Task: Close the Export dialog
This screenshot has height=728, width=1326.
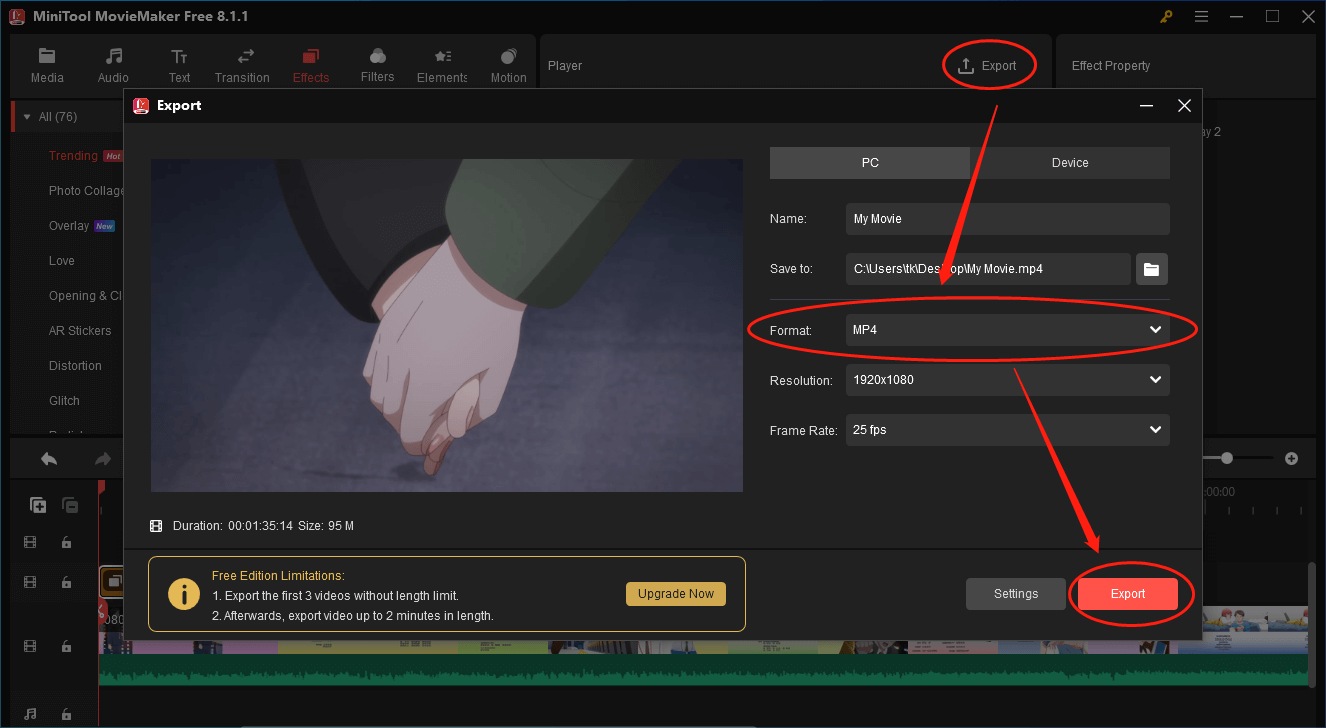Action: (1184, 105)
